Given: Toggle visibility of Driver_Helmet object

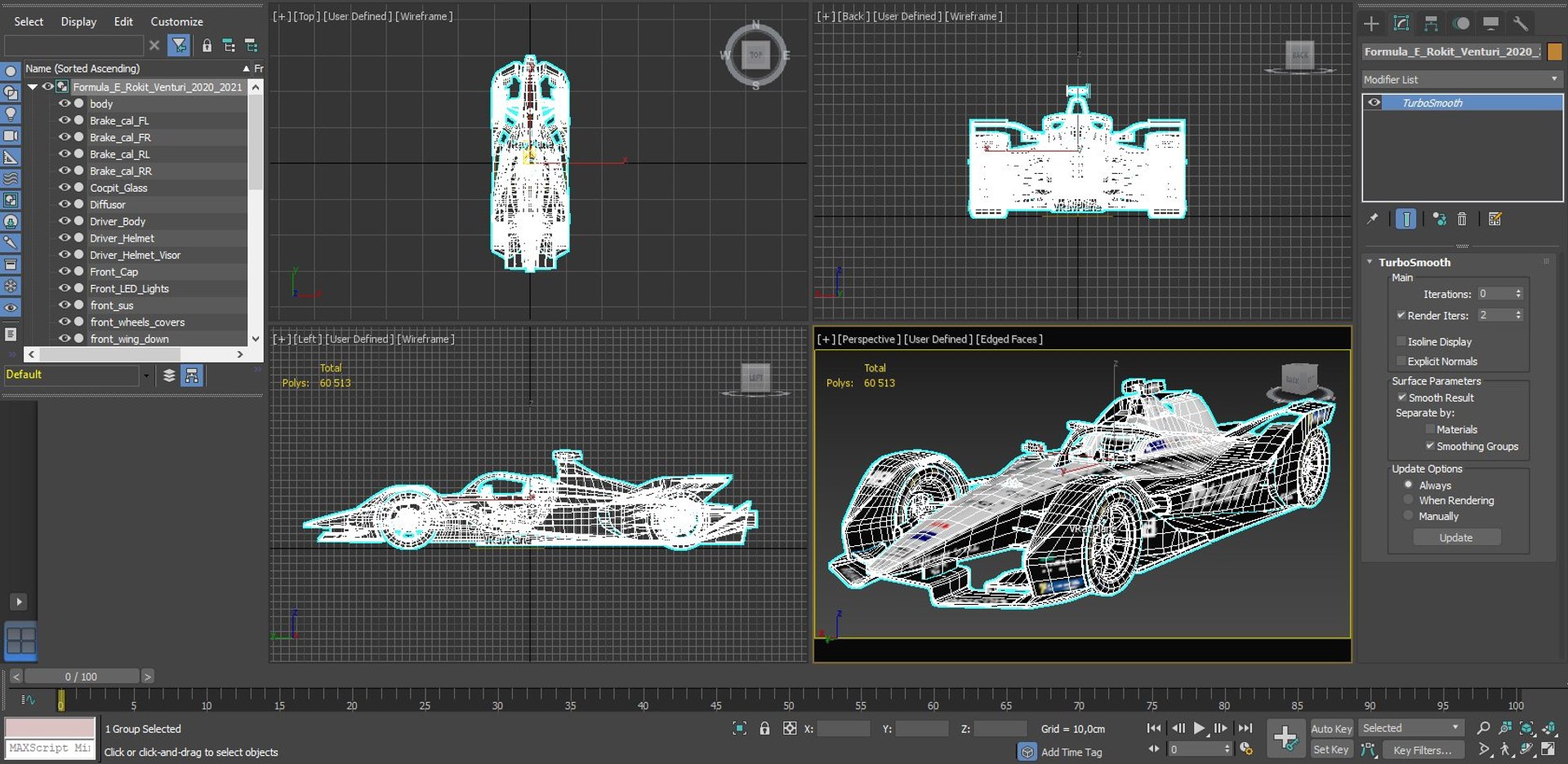Looking at the screenshot, I should 65,238.
